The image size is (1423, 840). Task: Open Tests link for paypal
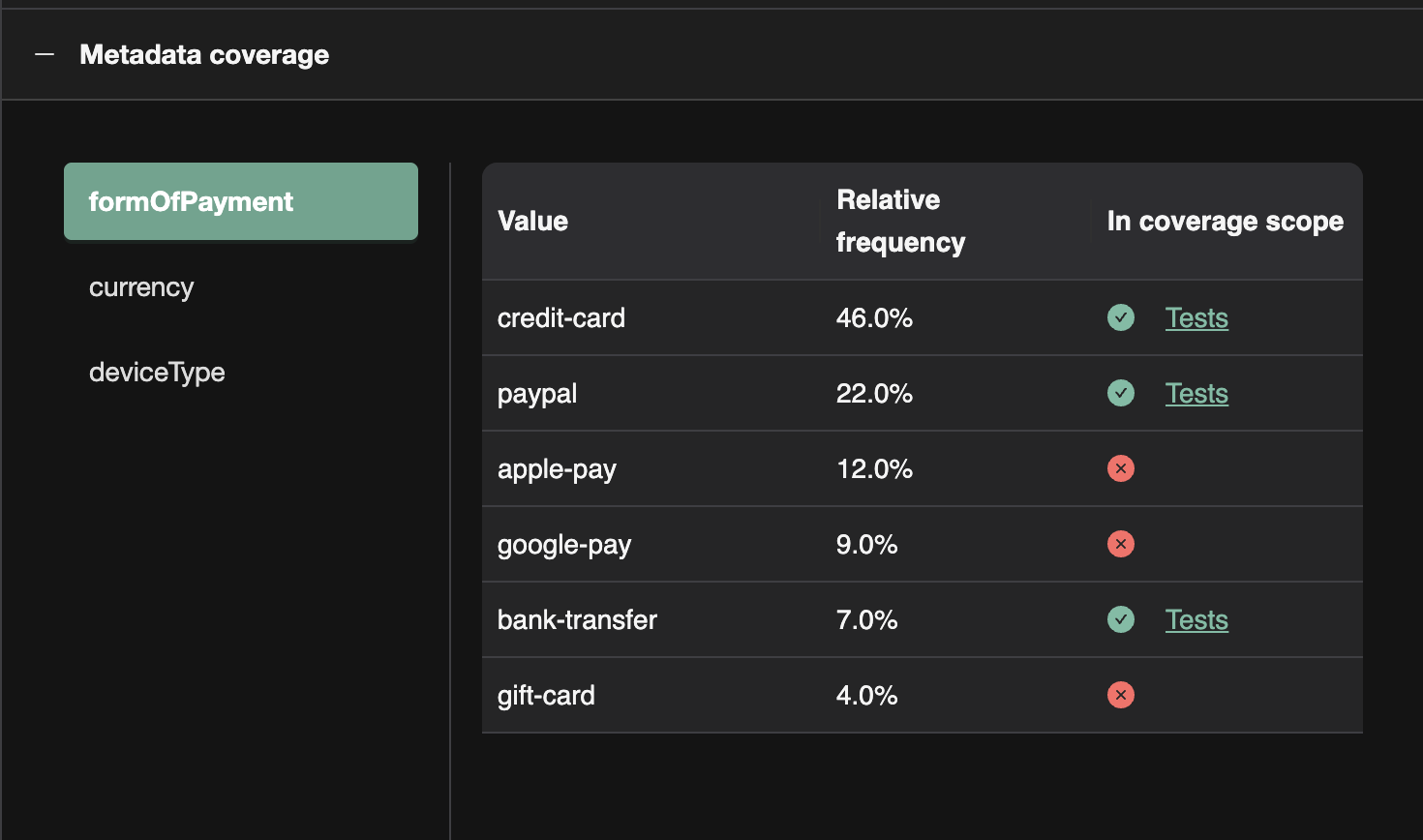click(1196, 393)
